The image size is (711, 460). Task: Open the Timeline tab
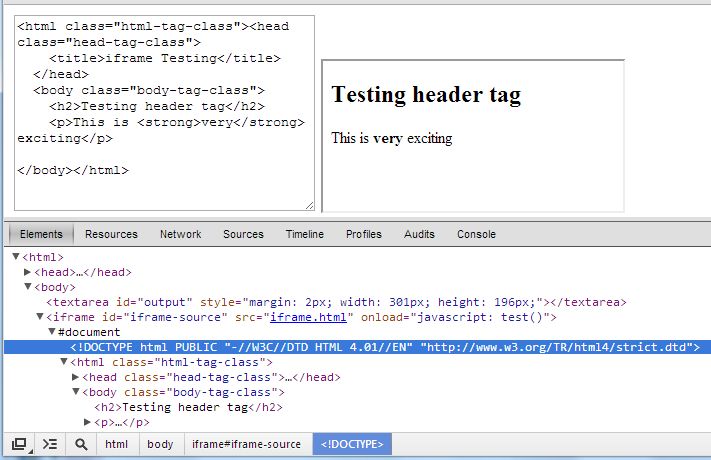click(305, 234)
